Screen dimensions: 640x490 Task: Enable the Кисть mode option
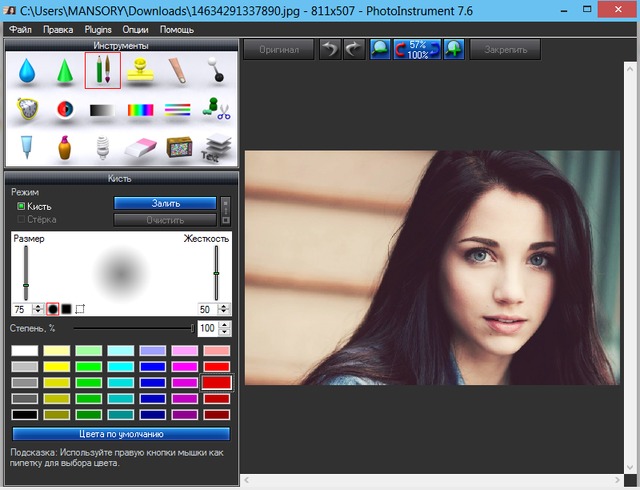(22, 206)
